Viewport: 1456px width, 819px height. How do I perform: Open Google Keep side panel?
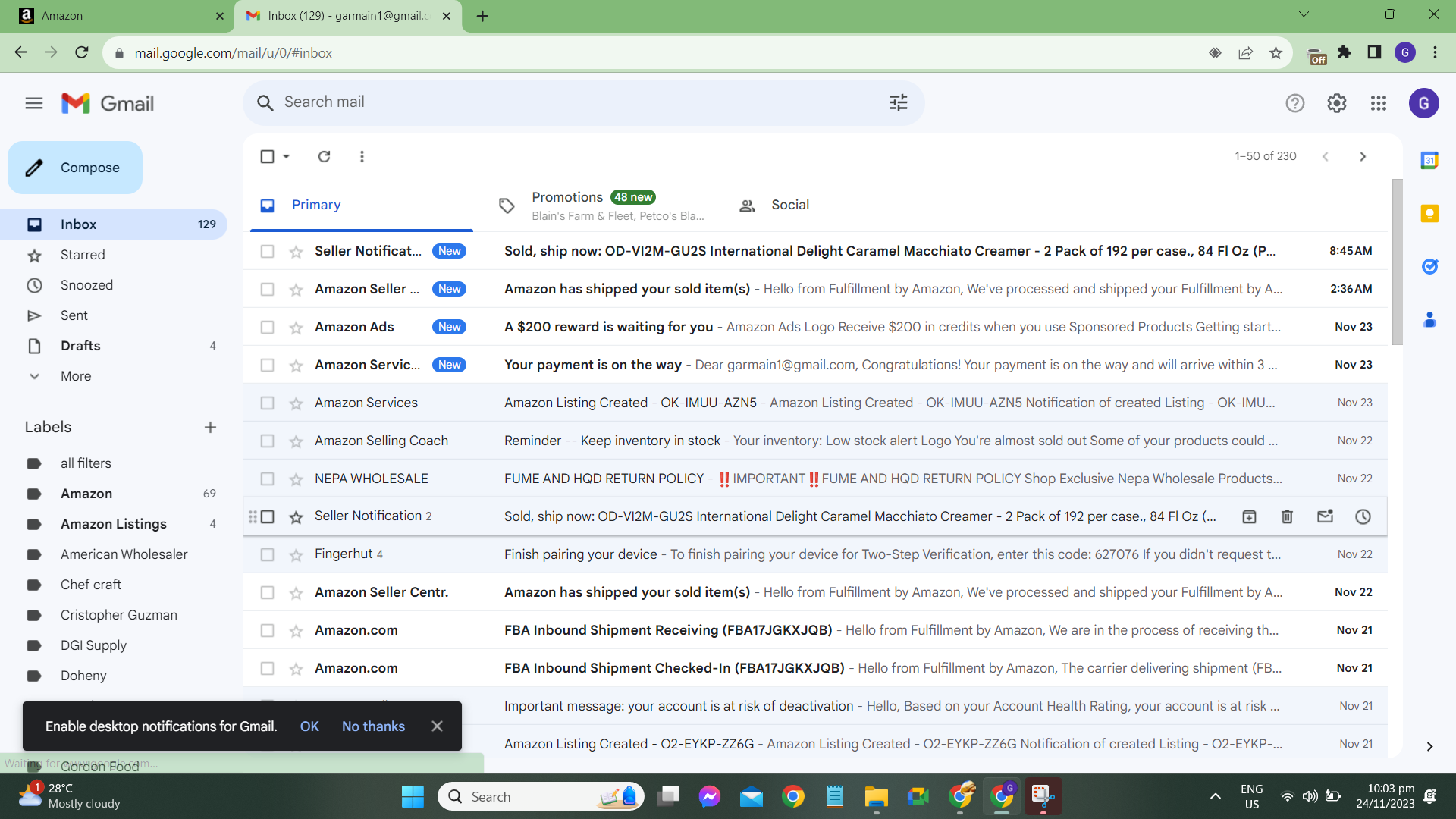click(1429, 213)
